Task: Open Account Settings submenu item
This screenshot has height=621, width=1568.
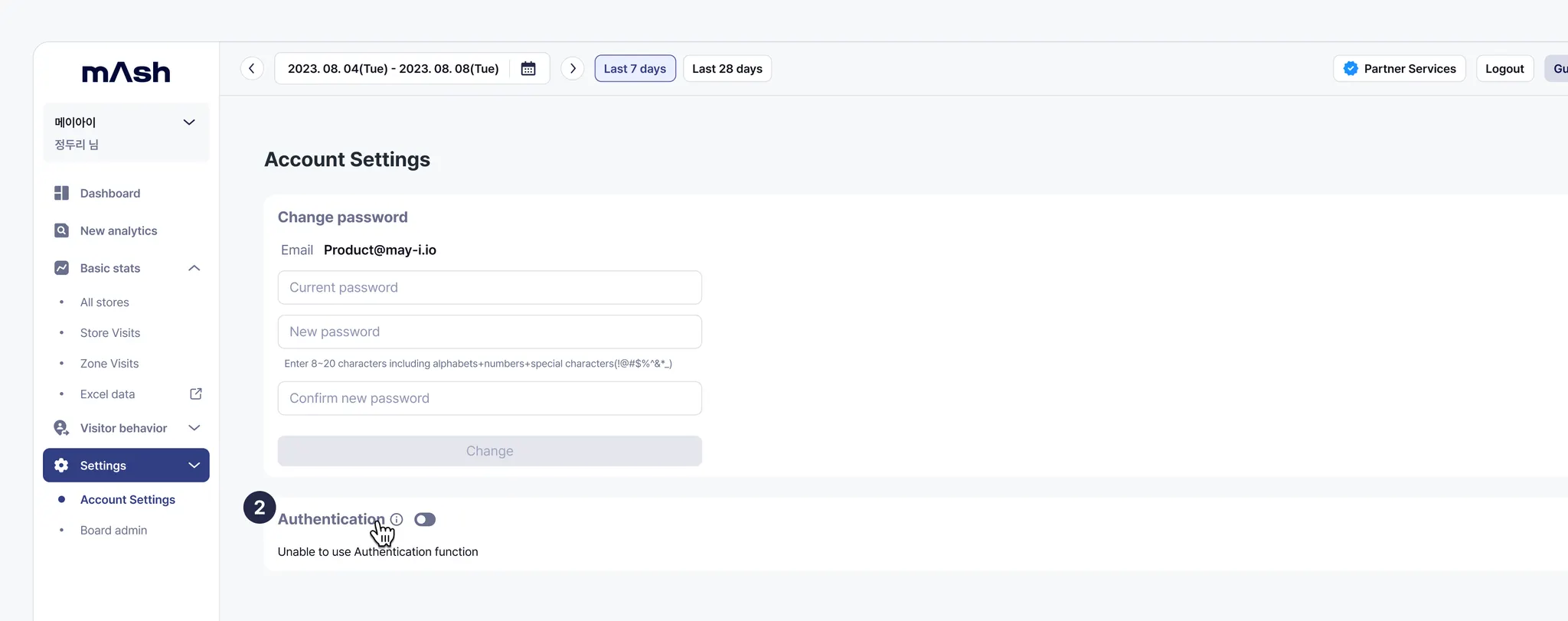Action: [x=128, y=499]
